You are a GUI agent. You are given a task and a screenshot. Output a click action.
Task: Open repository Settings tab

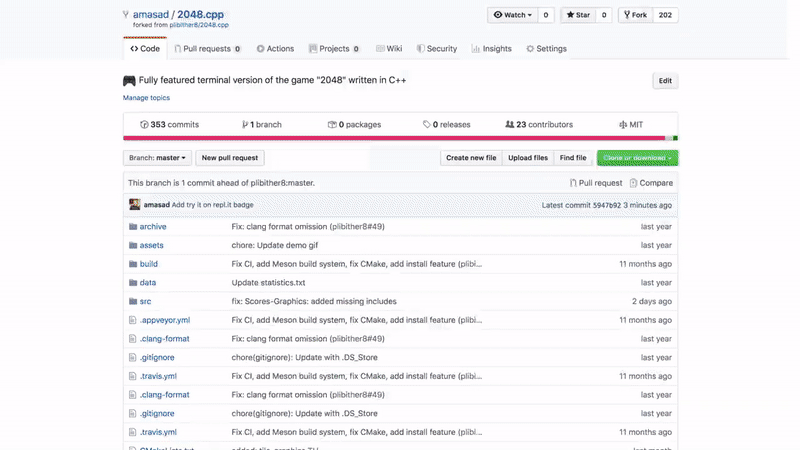click(546, 48)
